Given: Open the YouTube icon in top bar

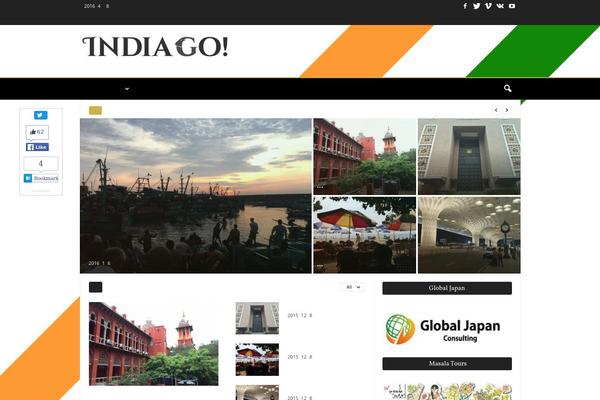Looking at the screenshot, I should pyautogui.click(x=512, y=6).
